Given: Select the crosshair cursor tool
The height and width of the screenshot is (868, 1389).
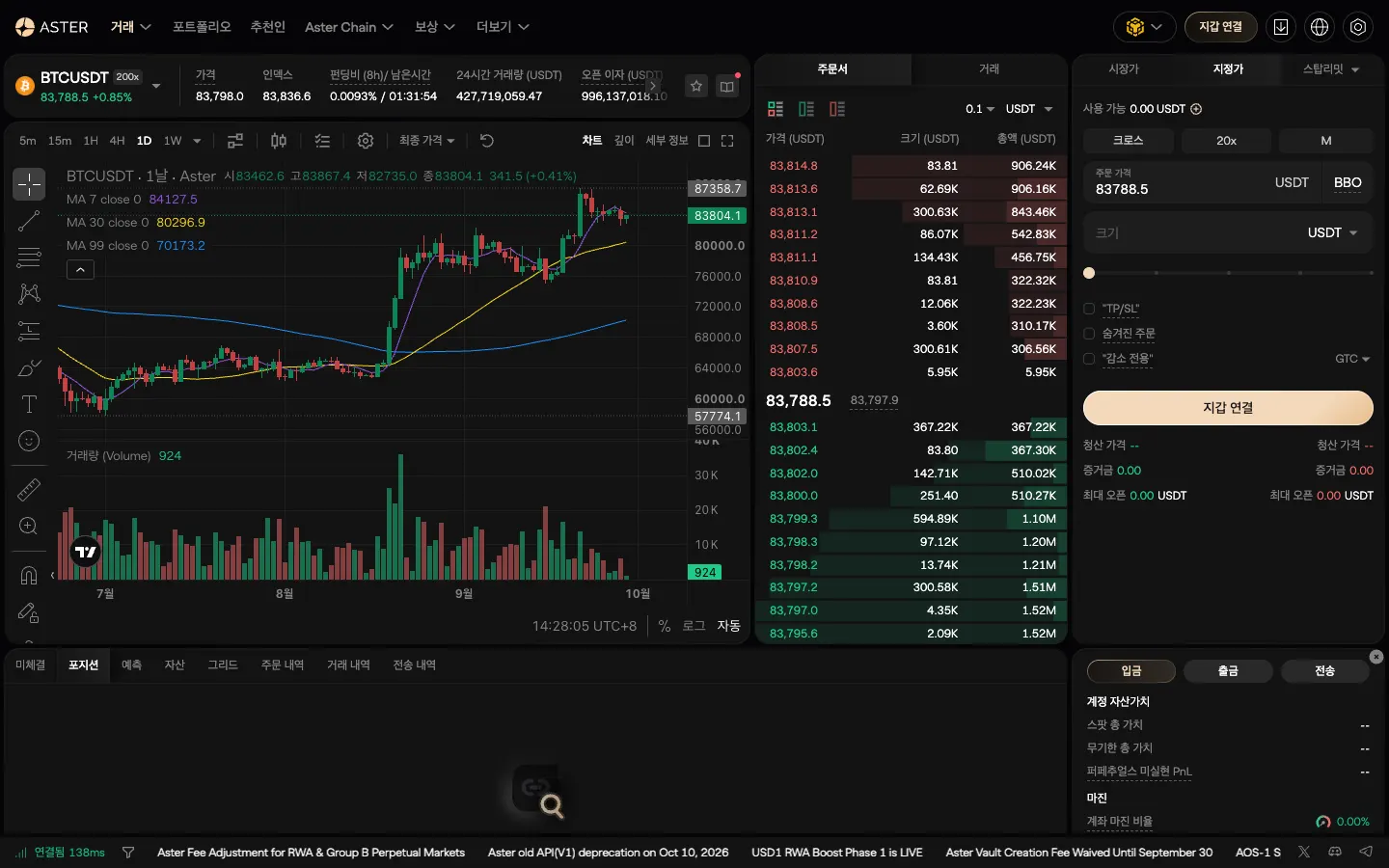Looking at the screenshot, I should point(29,184).
